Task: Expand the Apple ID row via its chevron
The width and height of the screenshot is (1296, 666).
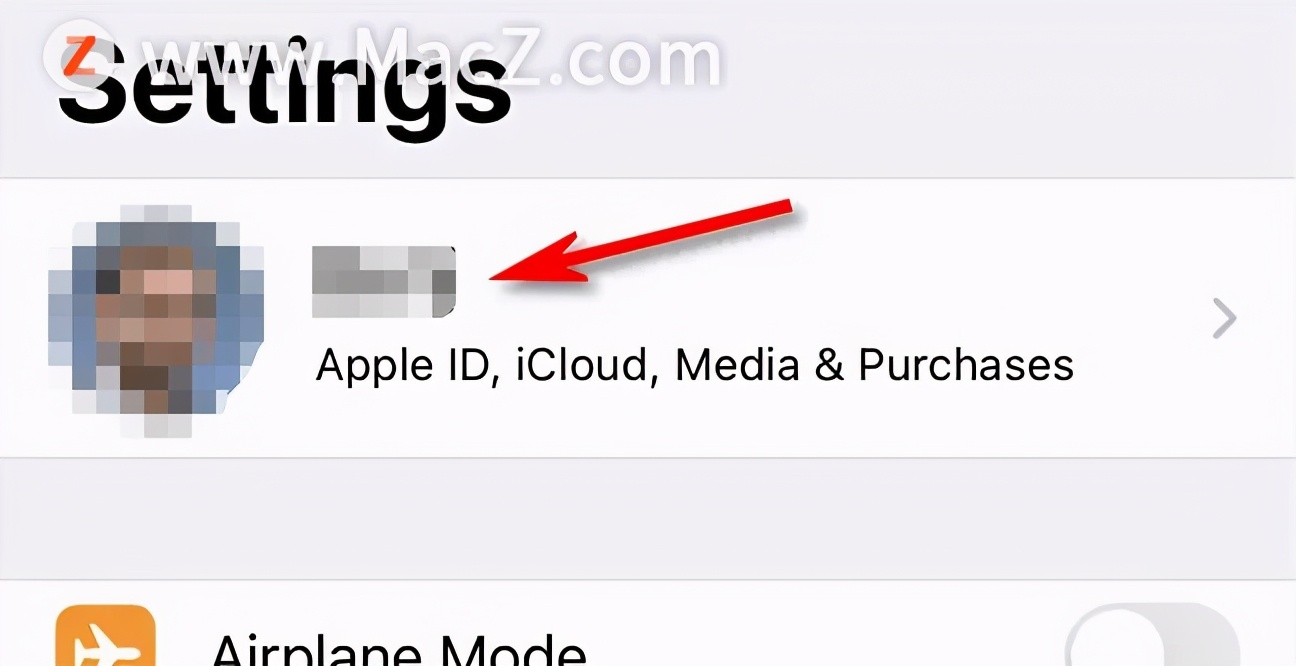Action: (x=1225, y=320)
